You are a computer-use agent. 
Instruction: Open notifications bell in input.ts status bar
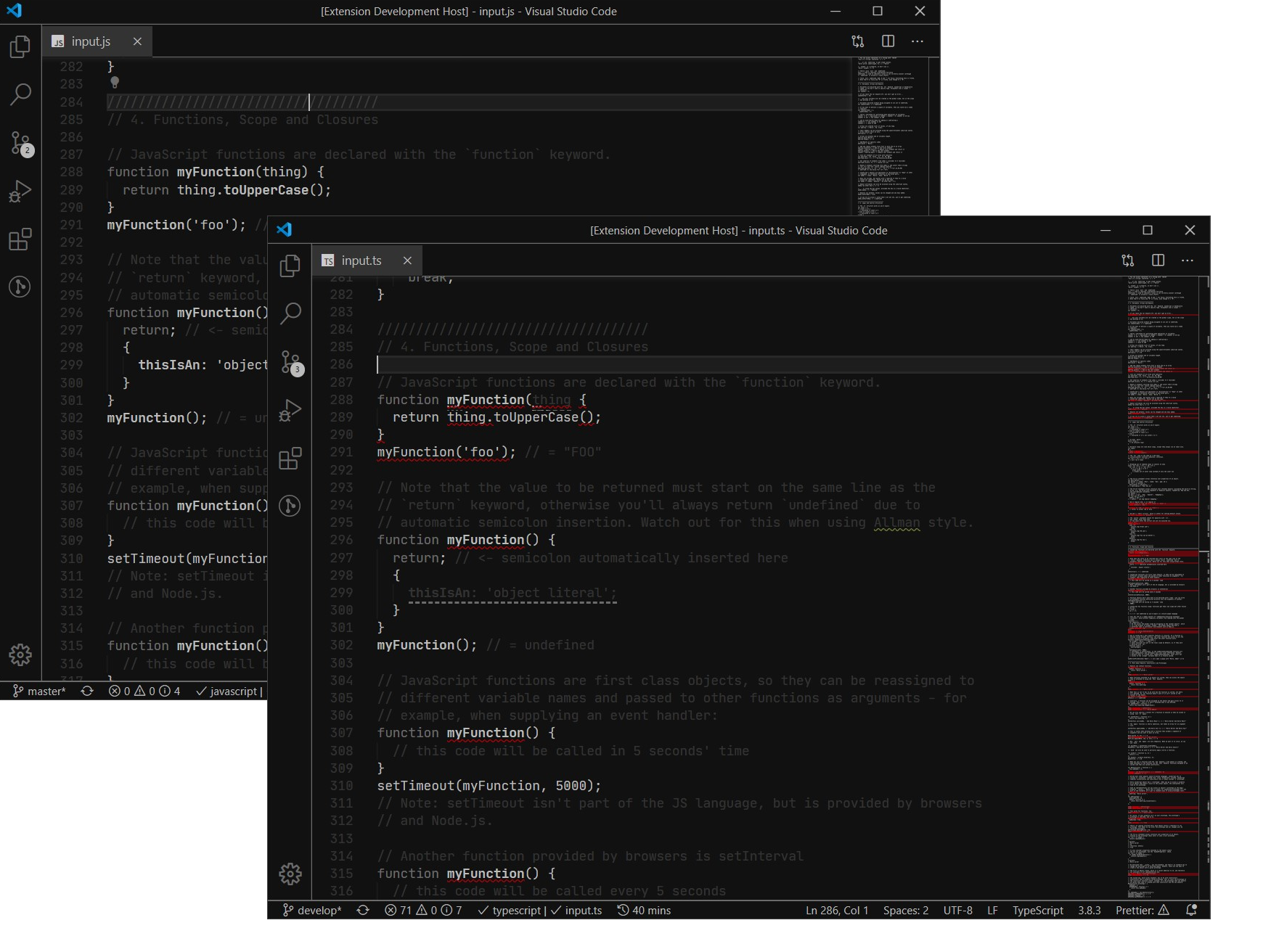click(1191, 910)
